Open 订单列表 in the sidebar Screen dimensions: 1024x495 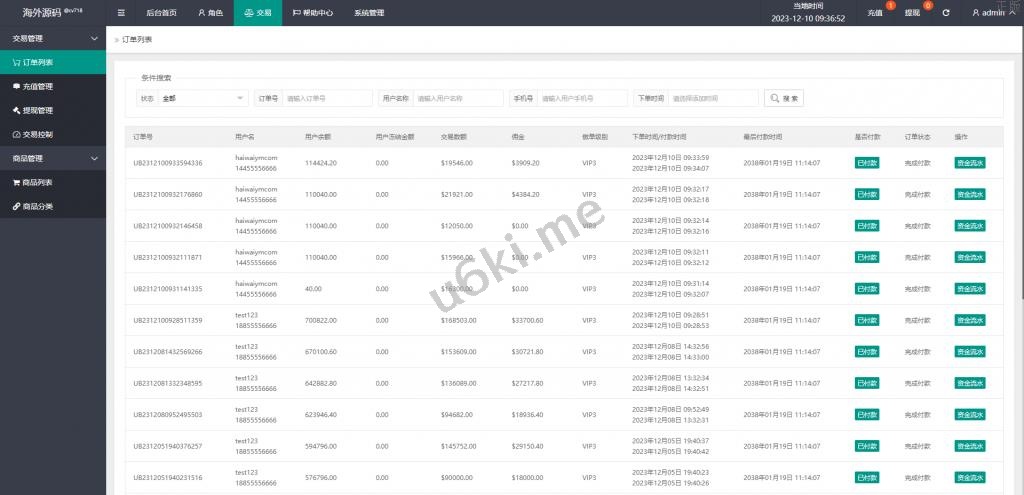pos(38,62)
